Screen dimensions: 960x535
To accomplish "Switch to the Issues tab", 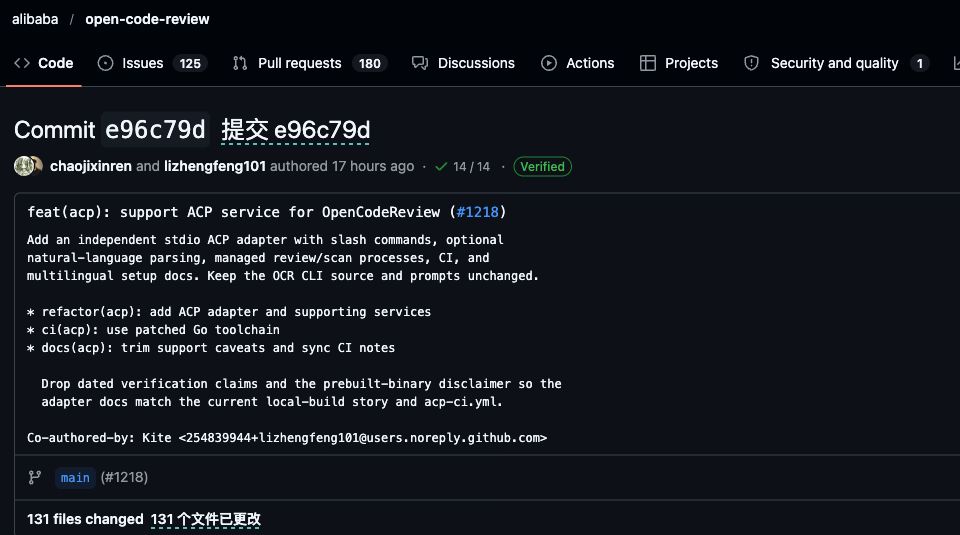I will click(x=152, y=63).
